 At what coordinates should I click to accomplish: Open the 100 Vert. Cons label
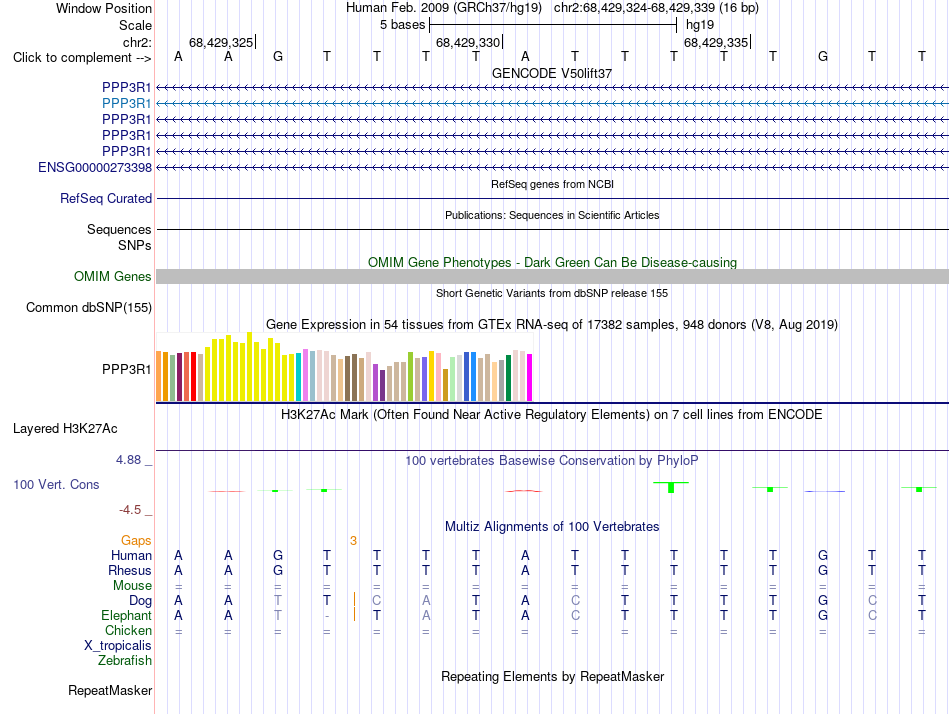tap(56, 484)
